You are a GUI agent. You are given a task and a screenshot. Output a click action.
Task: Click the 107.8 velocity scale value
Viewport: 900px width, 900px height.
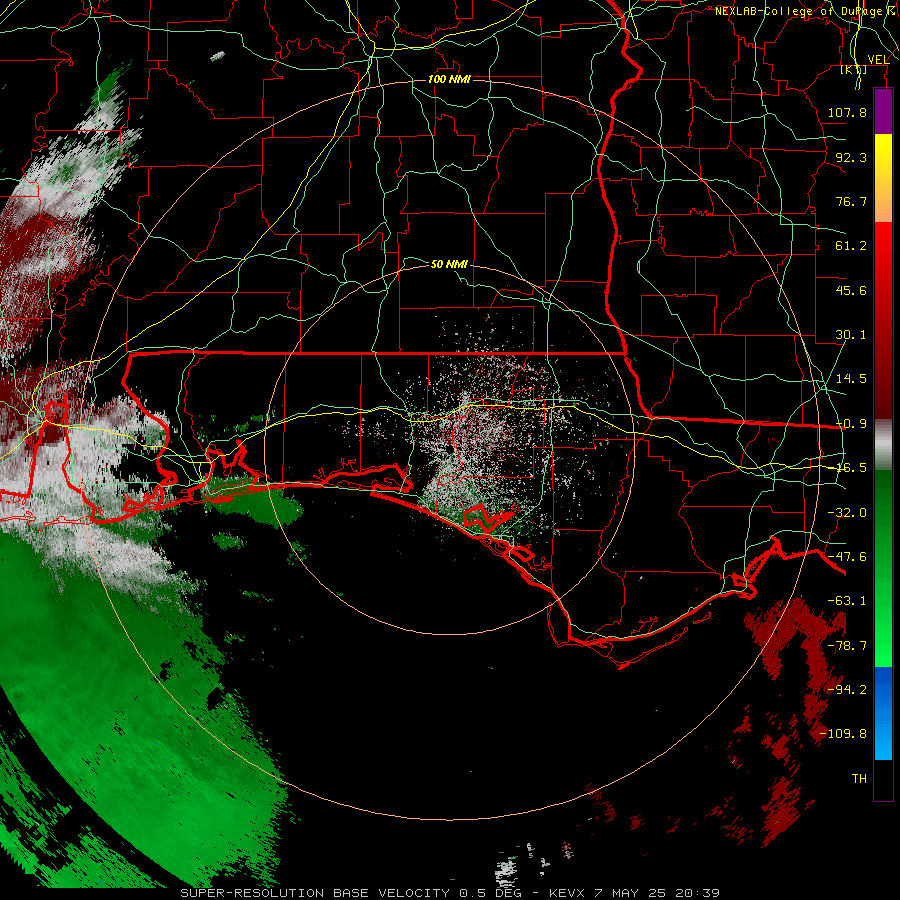click(847, 112)
